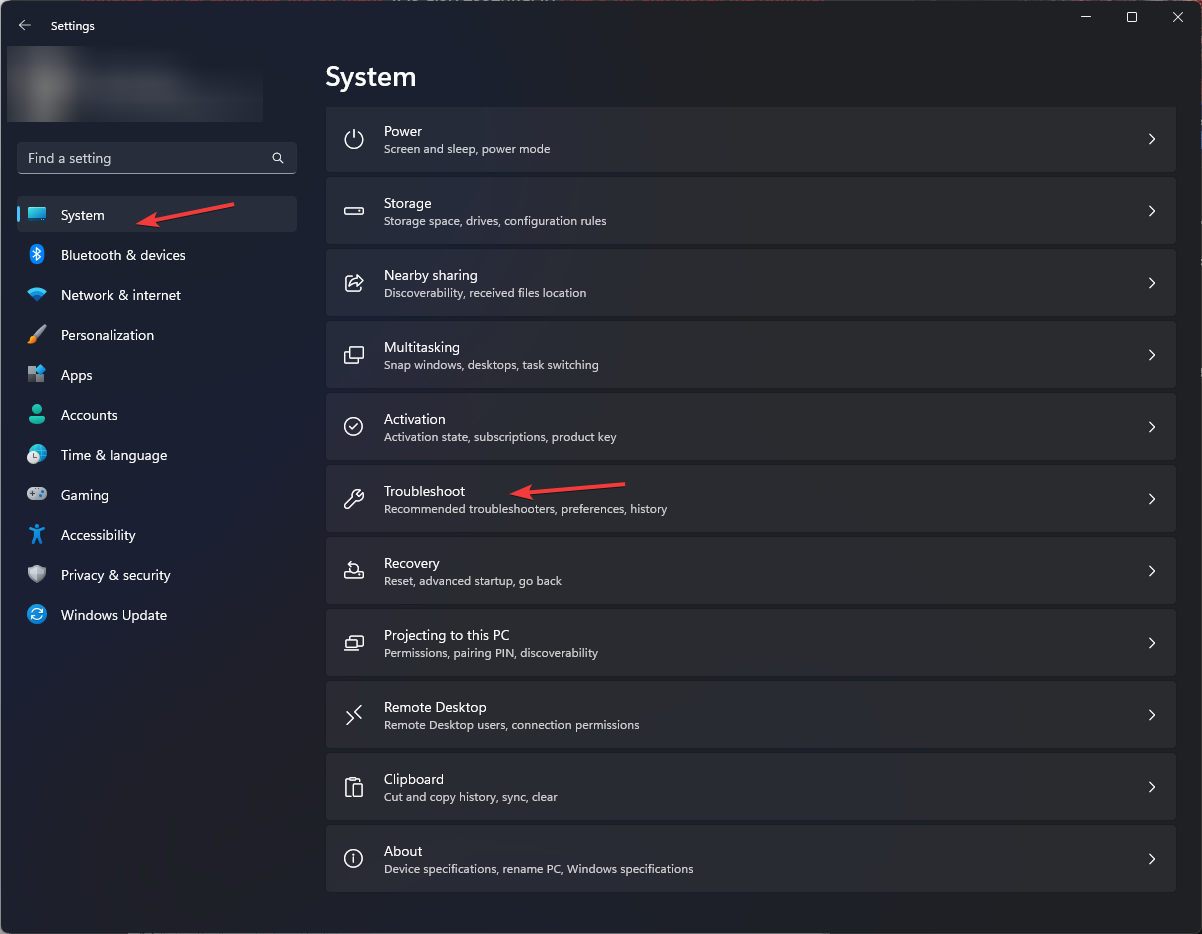
Task: Click the Gaming controller icon in sidebar
Action: tap(37, 495)
